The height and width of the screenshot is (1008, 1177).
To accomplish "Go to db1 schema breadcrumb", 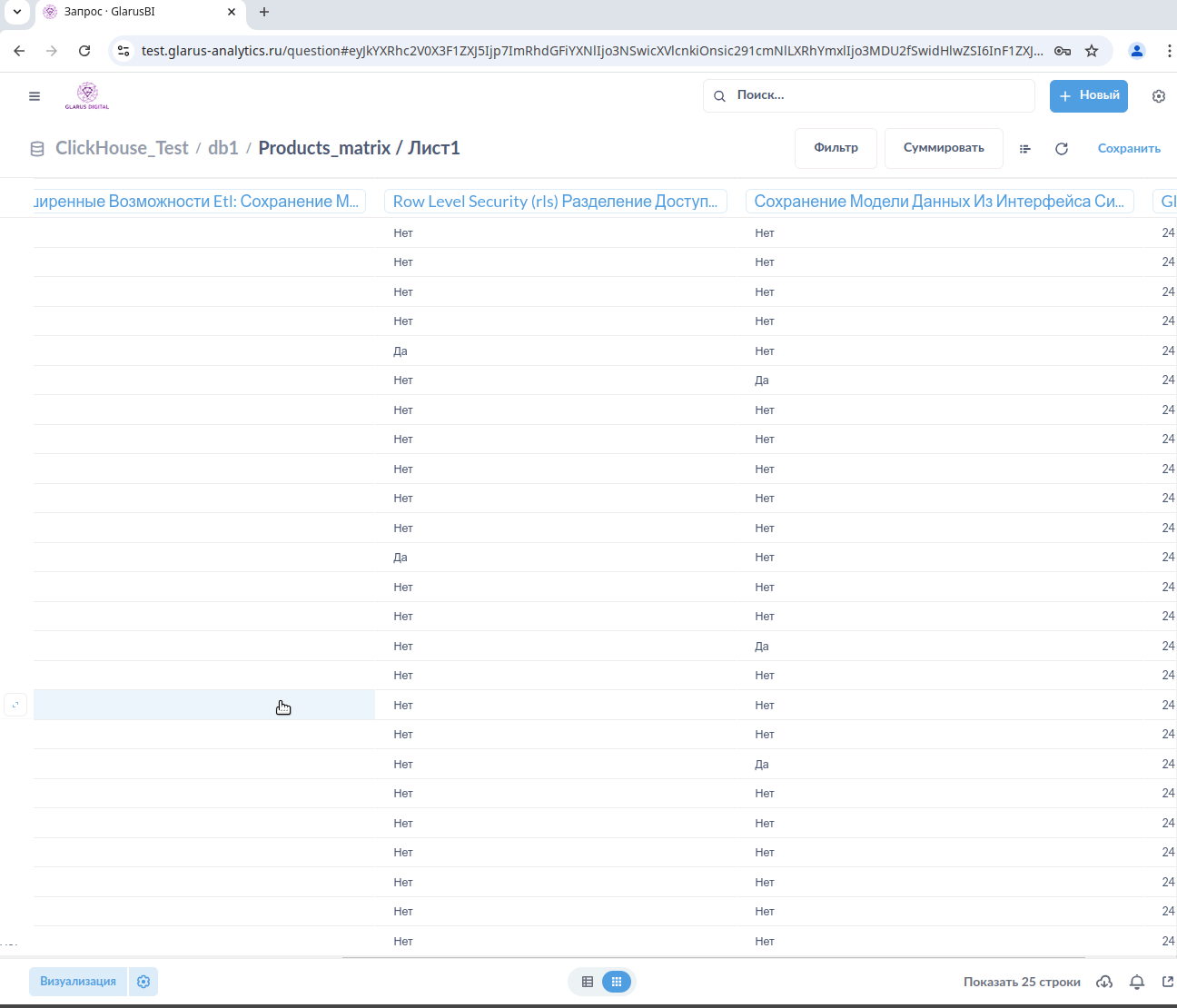I will [223, 148].
